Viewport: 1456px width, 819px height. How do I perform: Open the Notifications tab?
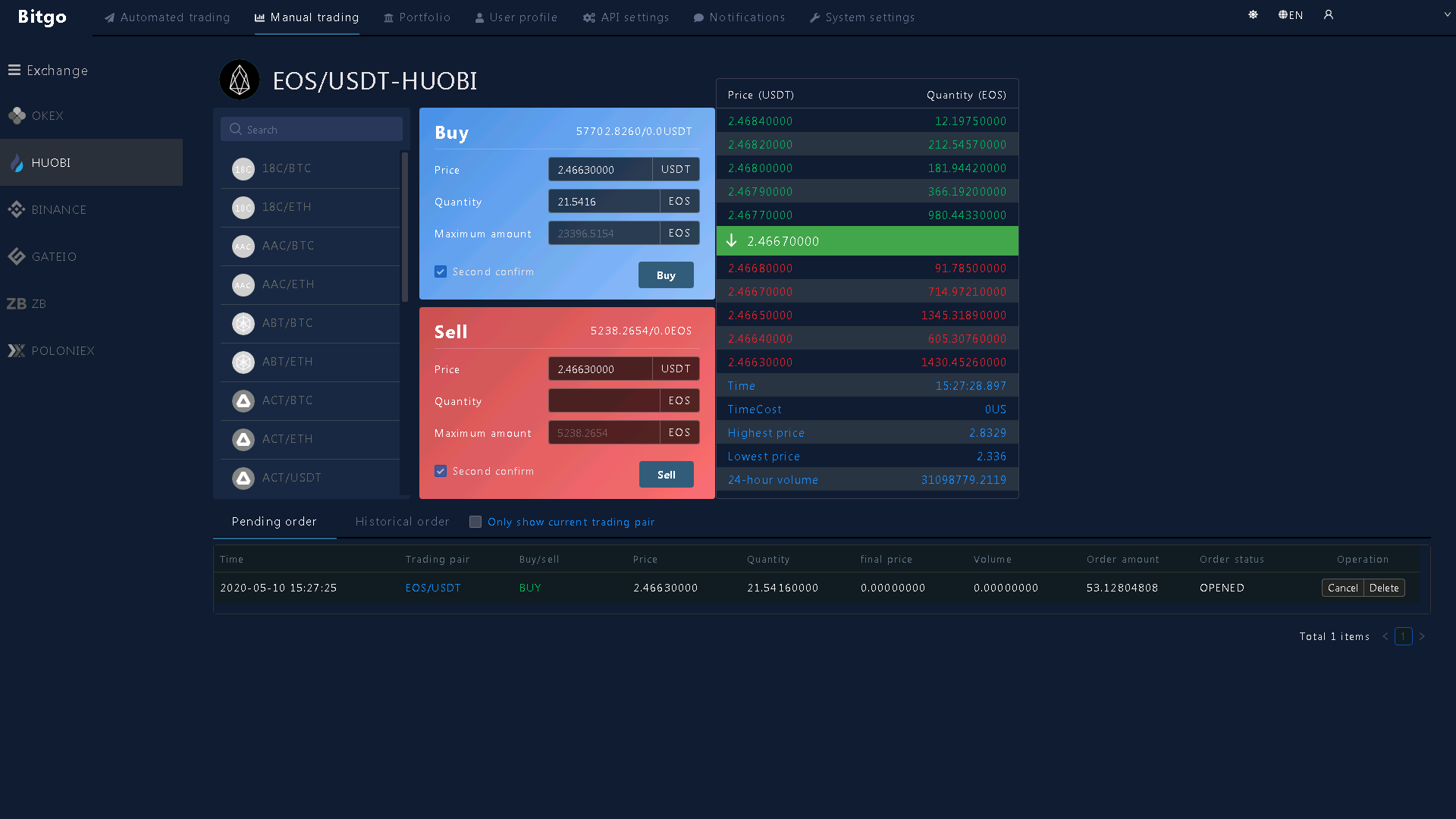click(x=739, y=17)
